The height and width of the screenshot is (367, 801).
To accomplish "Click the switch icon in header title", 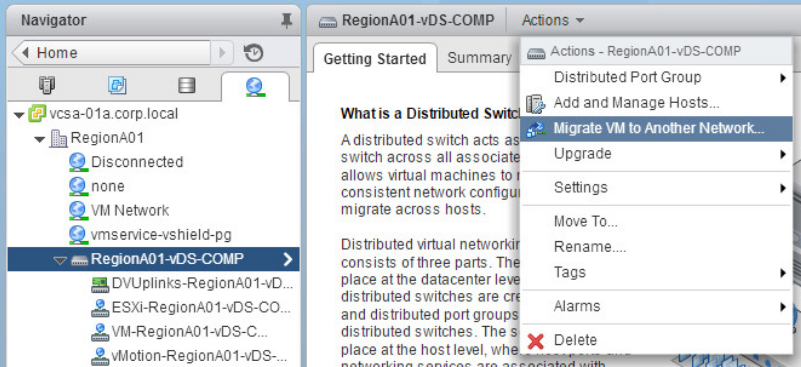I will (x=327, y=21).
